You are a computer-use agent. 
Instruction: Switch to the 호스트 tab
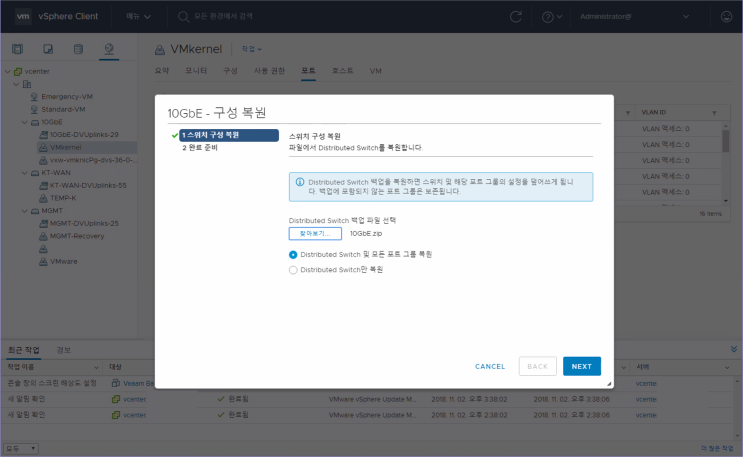click(x=343, y=71)
